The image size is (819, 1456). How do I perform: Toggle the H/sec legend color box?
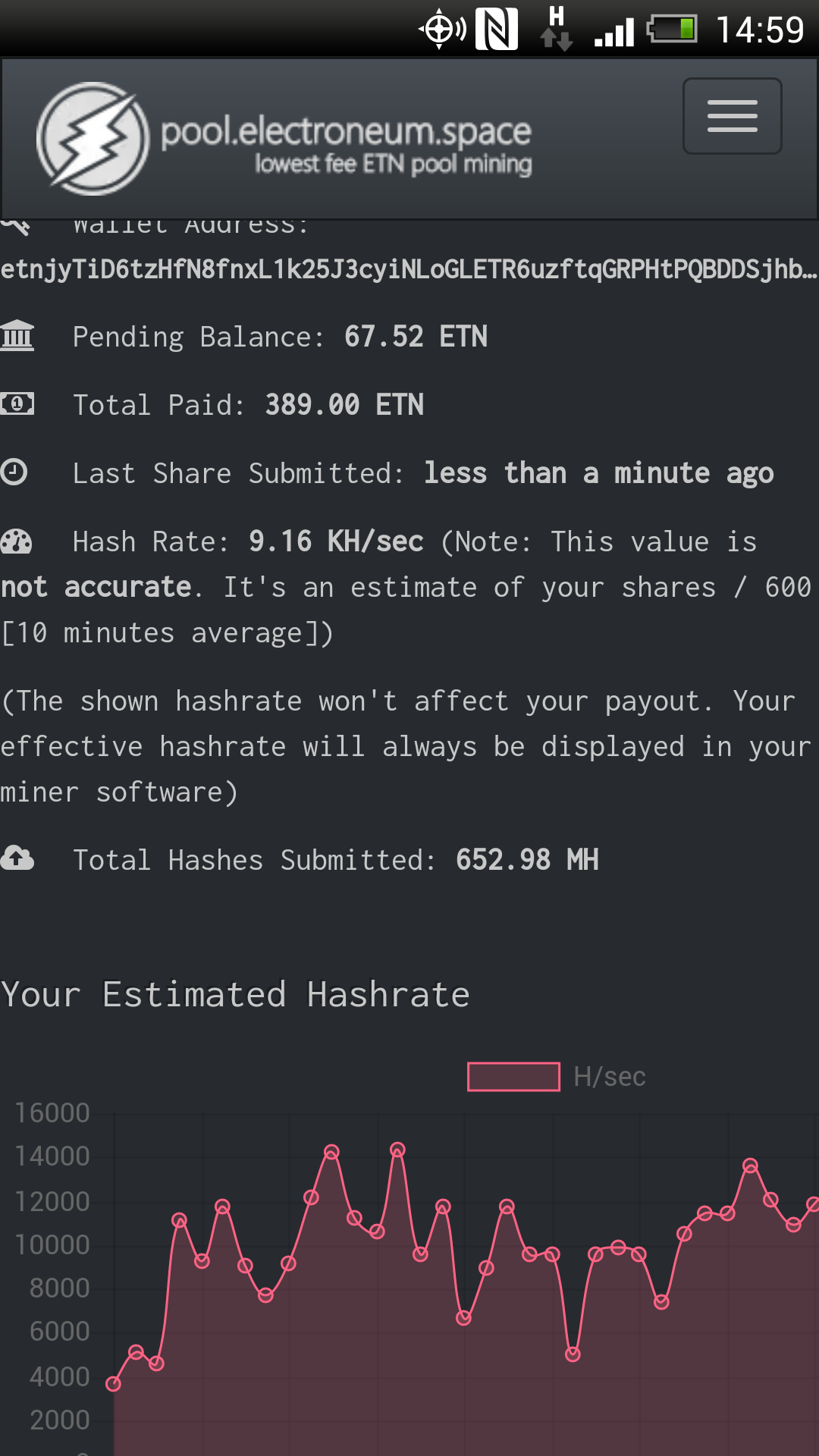click(513, 1077)
